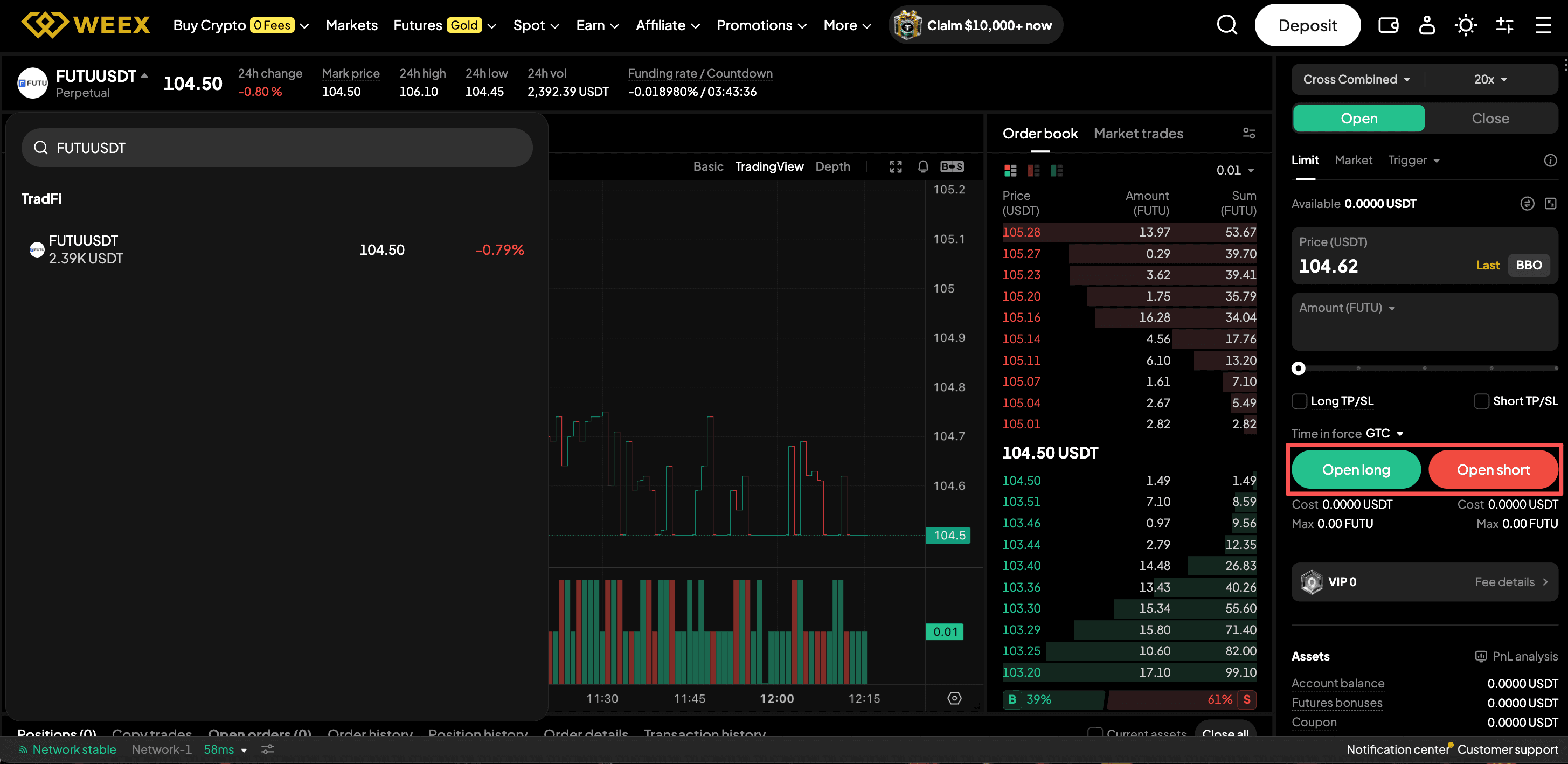1568x764 pixels.
Task: Click the Open short button
Action: click(1493, 469)
